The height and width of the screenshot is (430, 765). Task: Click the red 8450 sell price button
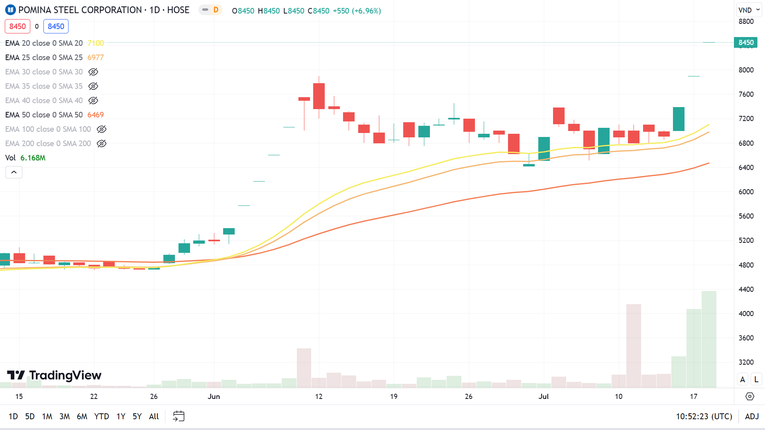coord(18,26)
